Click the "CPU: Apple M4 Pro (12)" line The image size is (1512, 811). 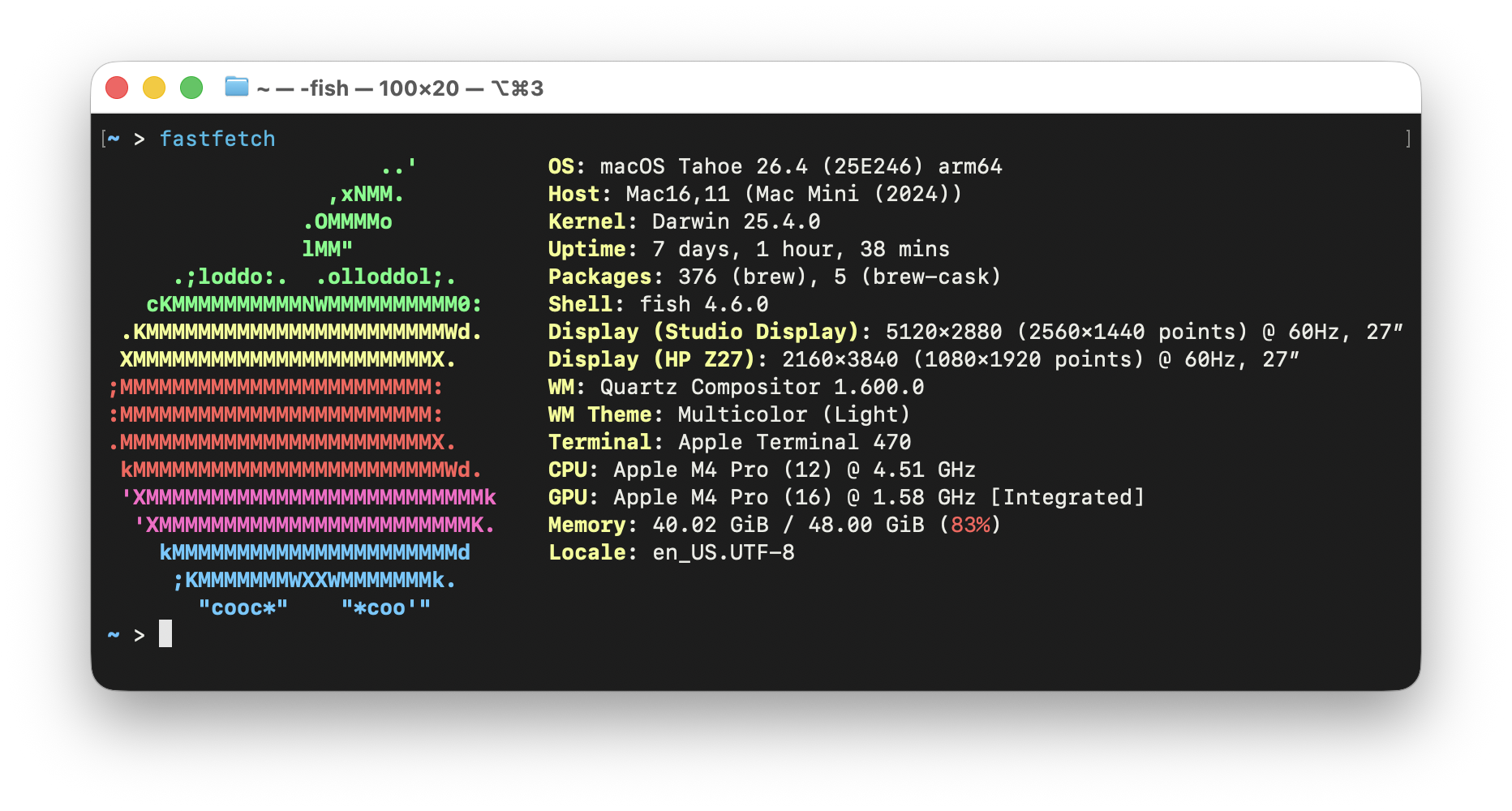tap(762, 470)
